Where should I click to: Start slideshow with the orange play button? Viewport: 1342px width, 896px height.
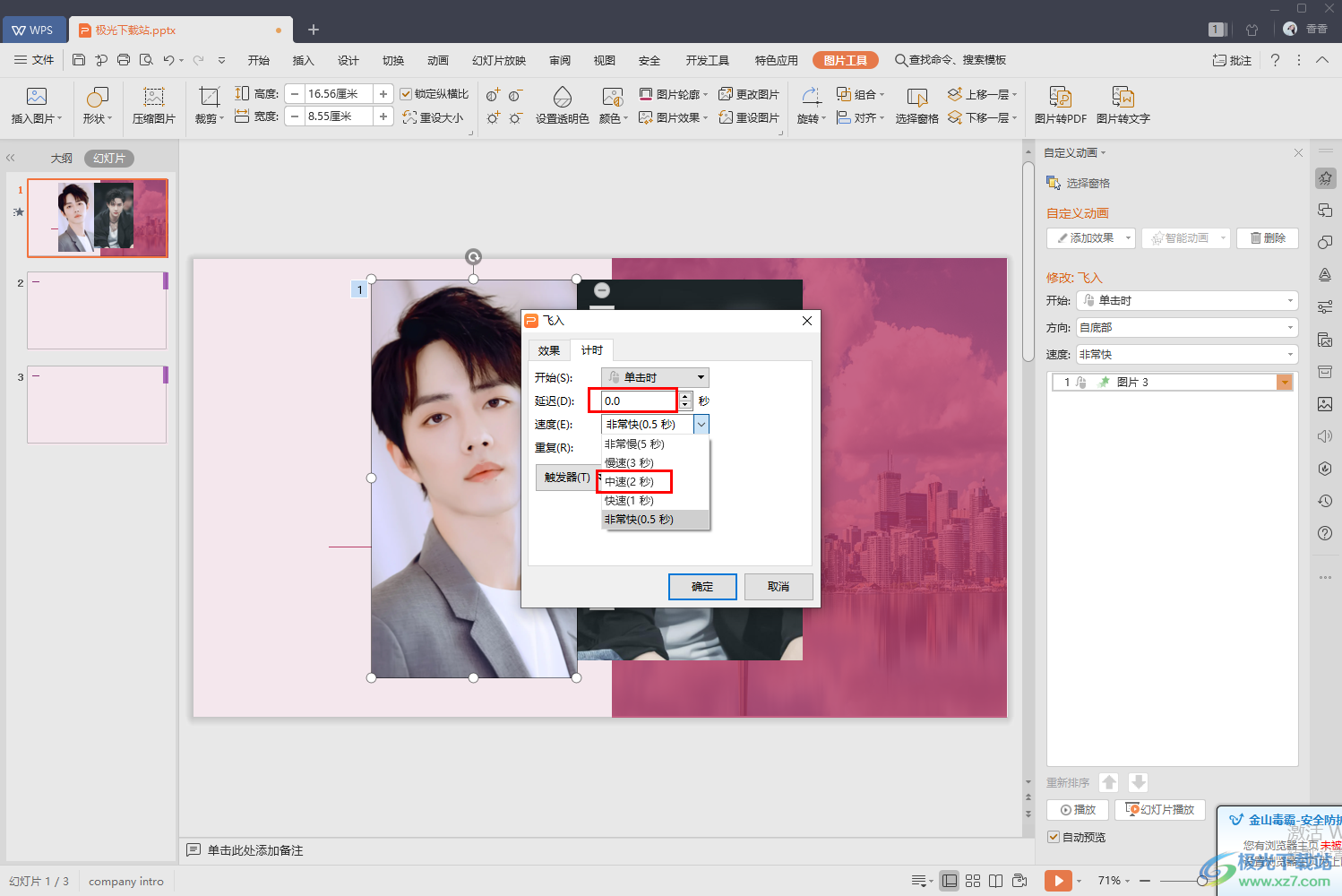[1058, 881]
